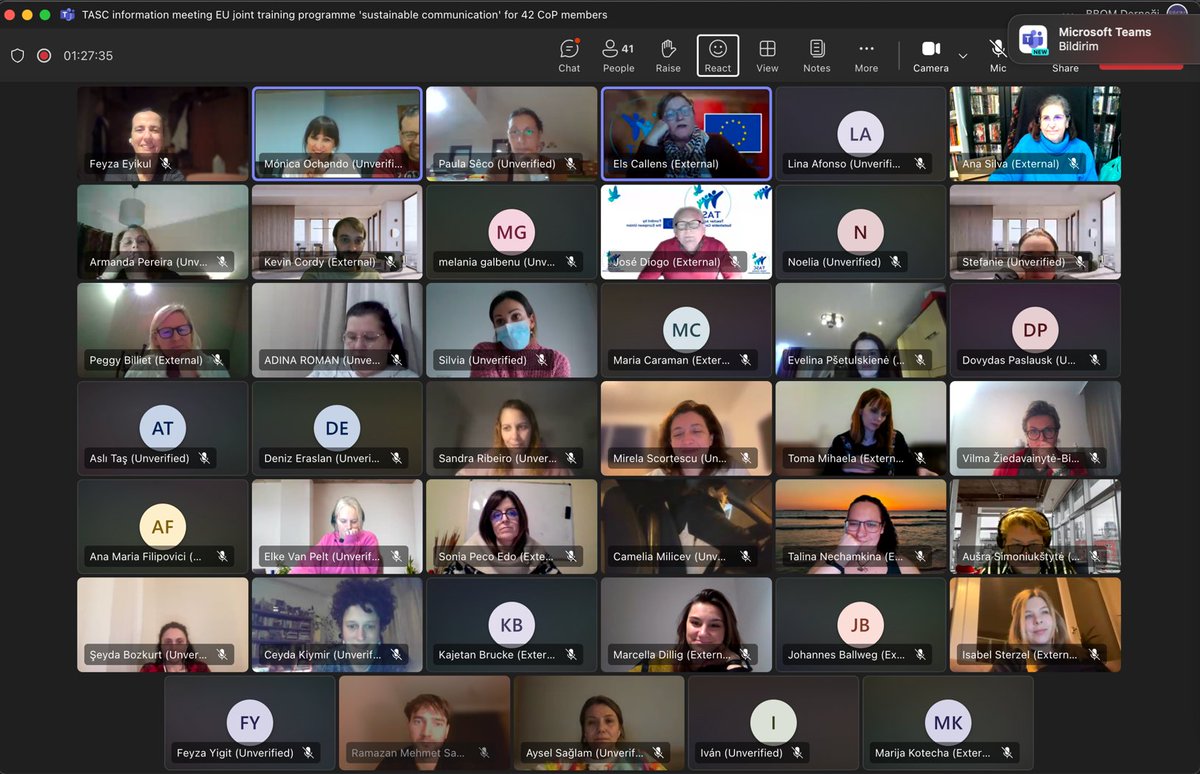Click the meeting timer 01:27:35
Viewport: 1200px width, 774px height.
pyautogui.click(x=88, y=56)
